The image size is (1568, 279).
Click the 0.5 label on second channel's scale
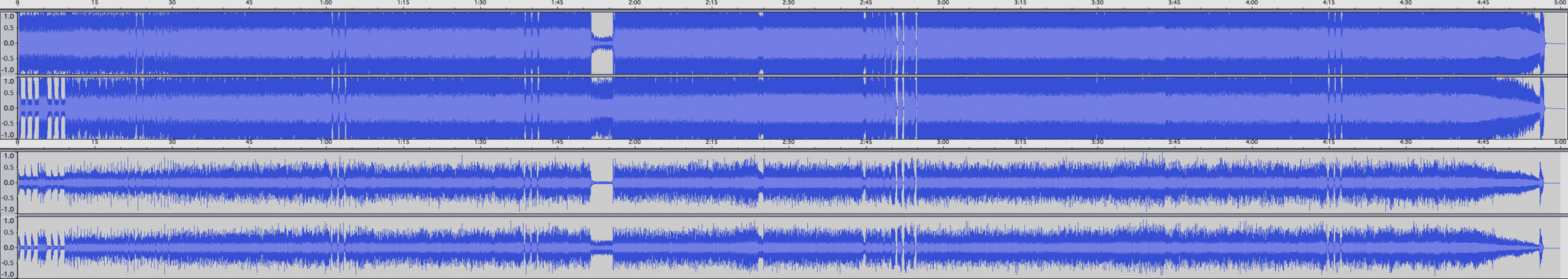pyautogui.click(x=9, y=93)
